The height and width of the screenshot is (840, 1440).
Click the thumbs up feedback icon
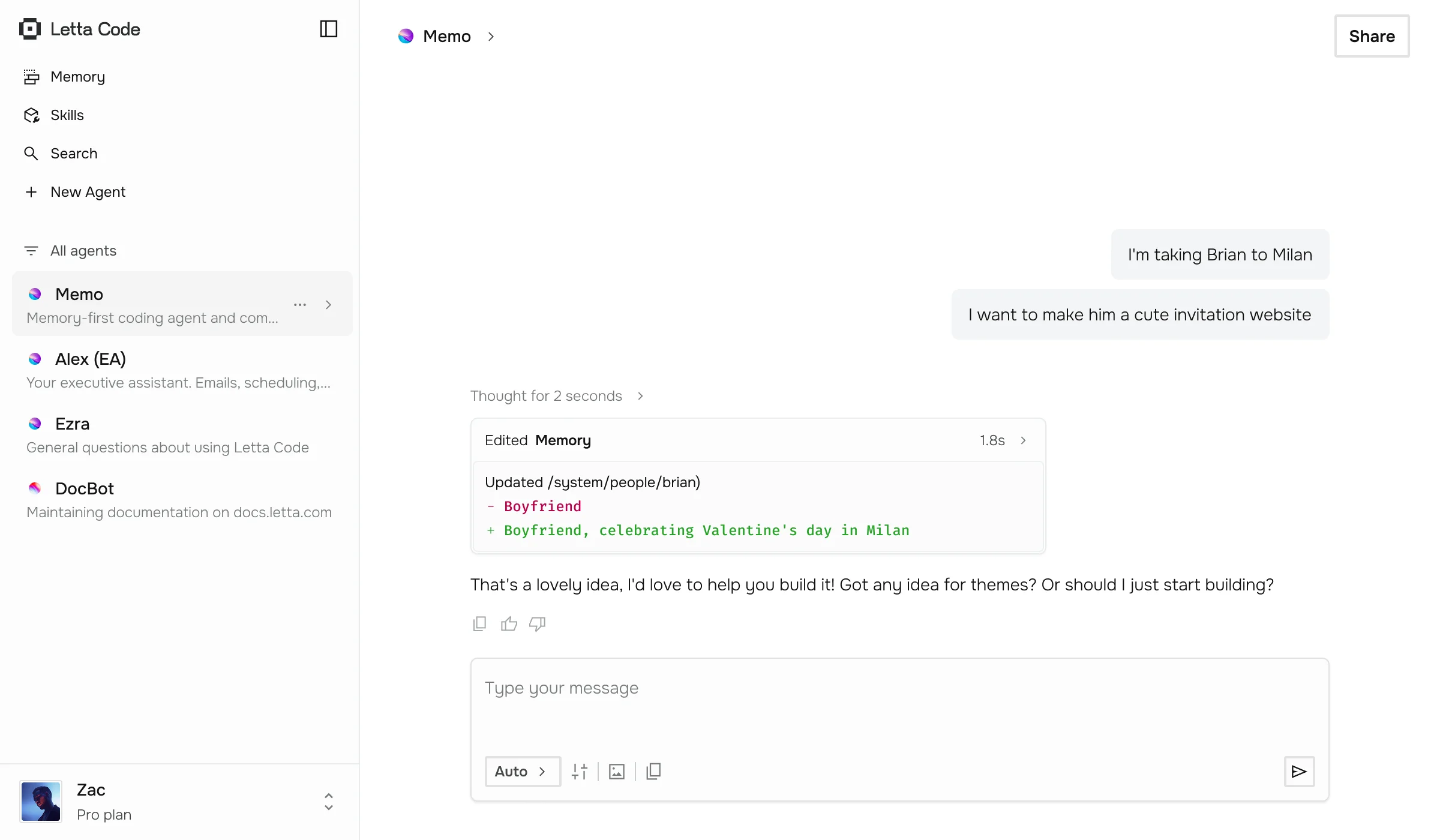point(509,624)
